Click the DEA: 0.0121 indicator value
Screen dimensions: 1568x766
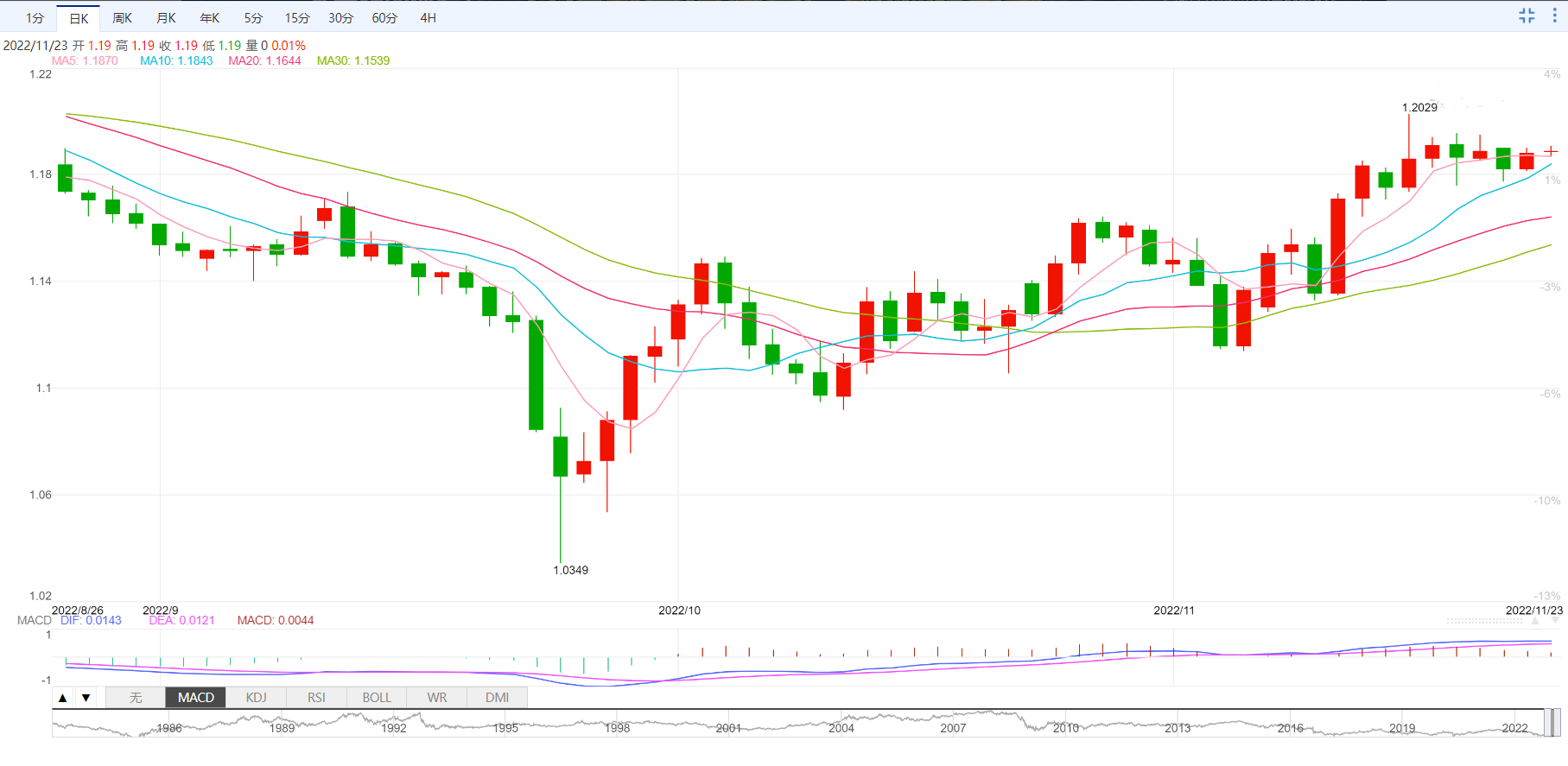182,621
